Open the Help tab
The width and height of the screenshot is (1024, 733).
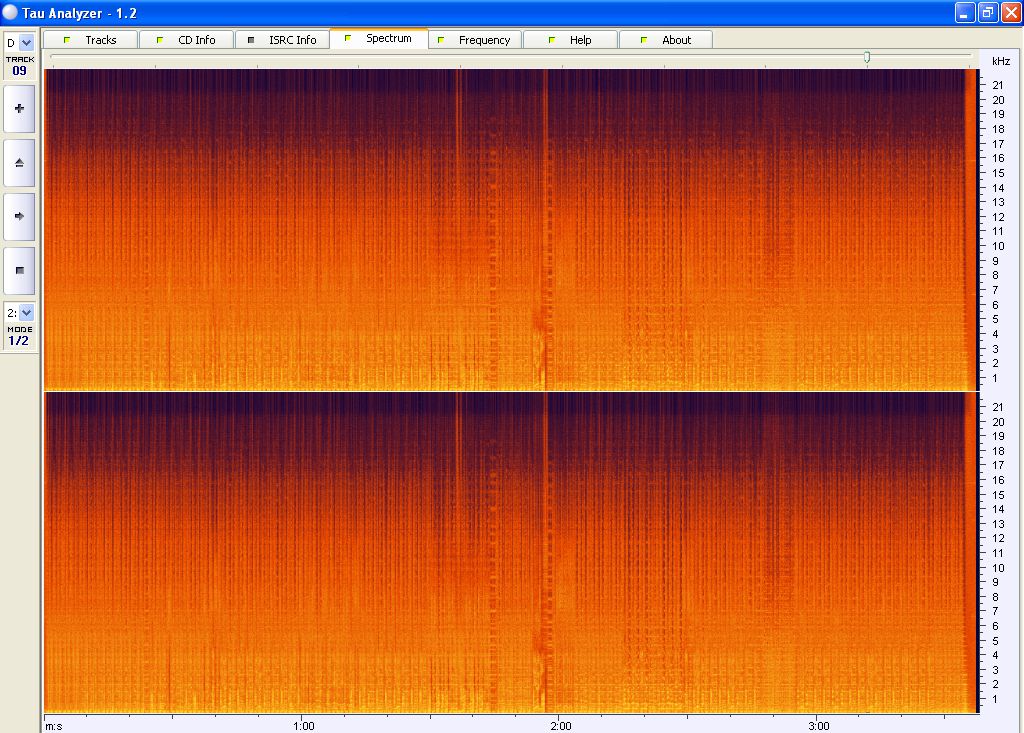[x=571, y=40]
